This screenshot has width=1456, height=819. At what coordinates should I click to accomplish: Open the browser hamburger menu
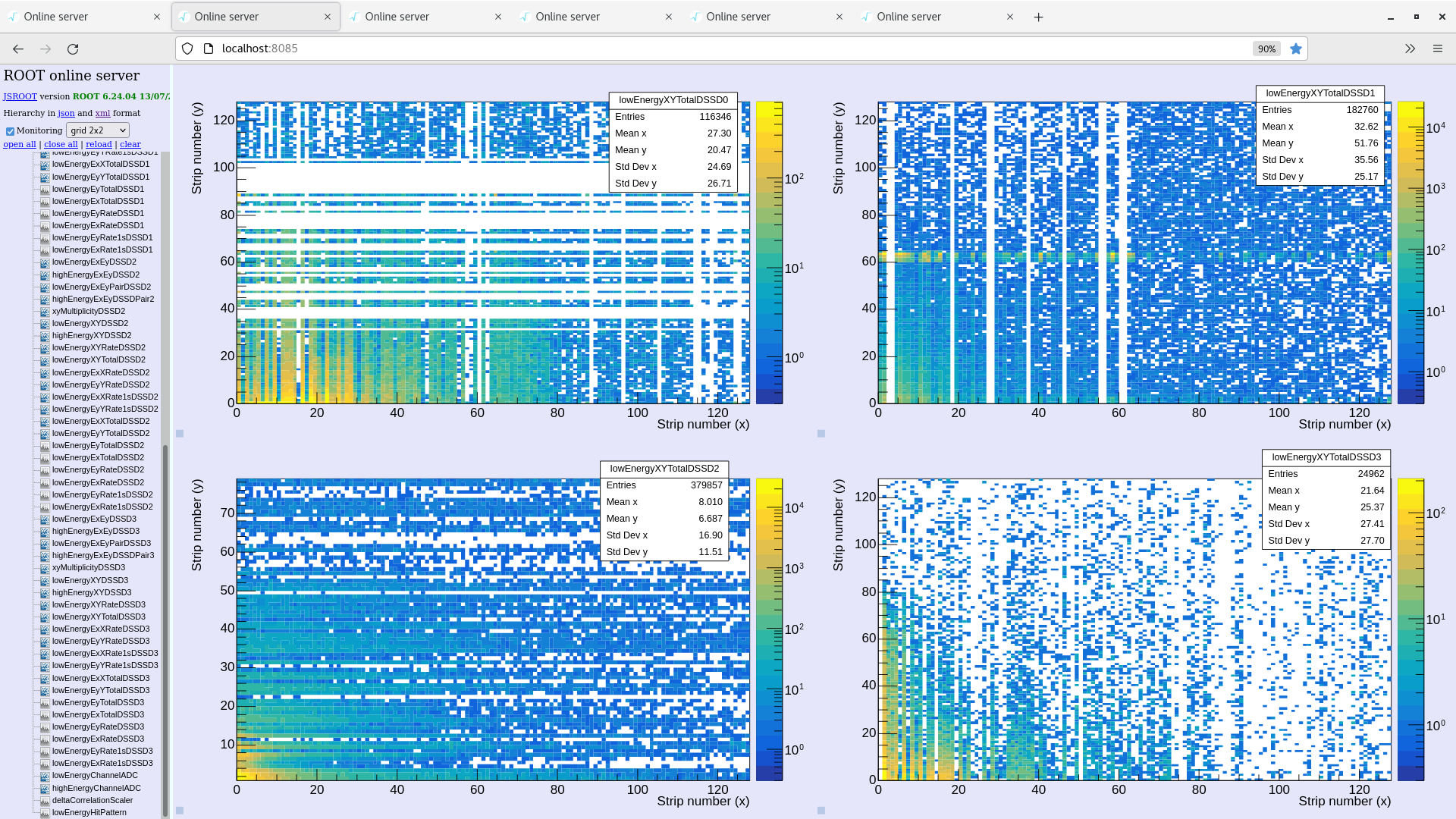tap(1437, 49)
